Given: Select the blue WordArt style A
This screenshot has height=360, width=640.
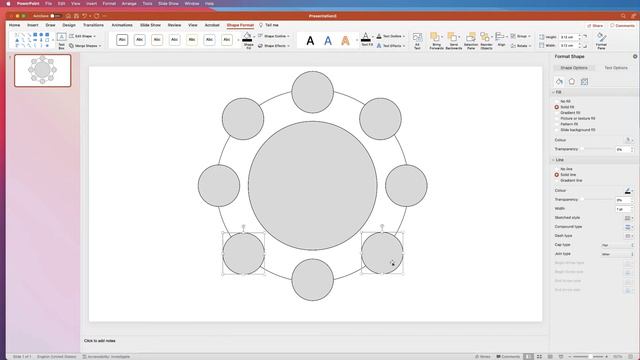Looking at the screenshot, I should click(x=328, y=40).
